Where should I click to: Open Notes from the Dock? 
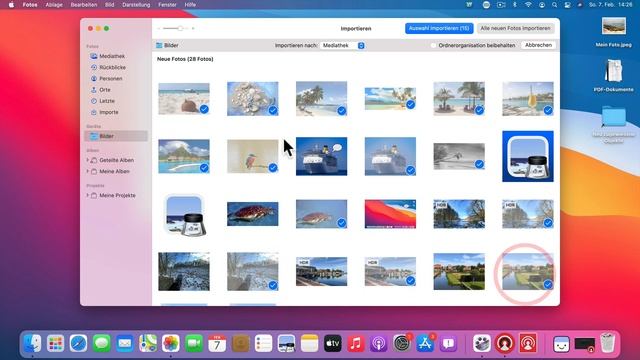point(309,343)
